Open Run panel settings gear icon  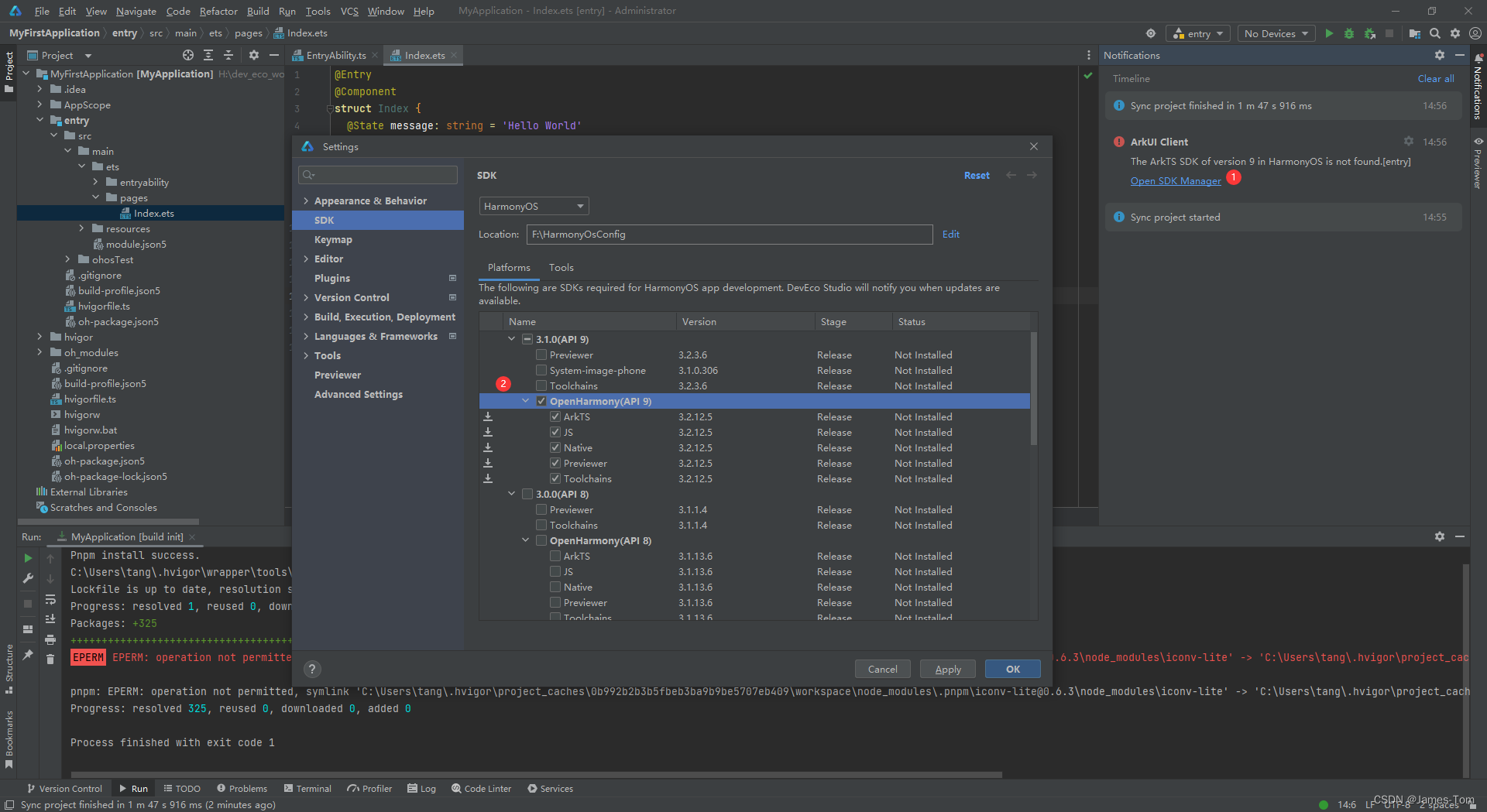click(x=1440, y=536)
